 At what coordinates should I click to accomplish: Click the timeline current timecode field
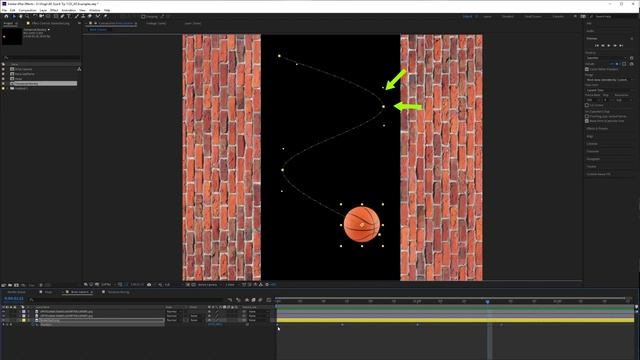(x=13, y=299)
